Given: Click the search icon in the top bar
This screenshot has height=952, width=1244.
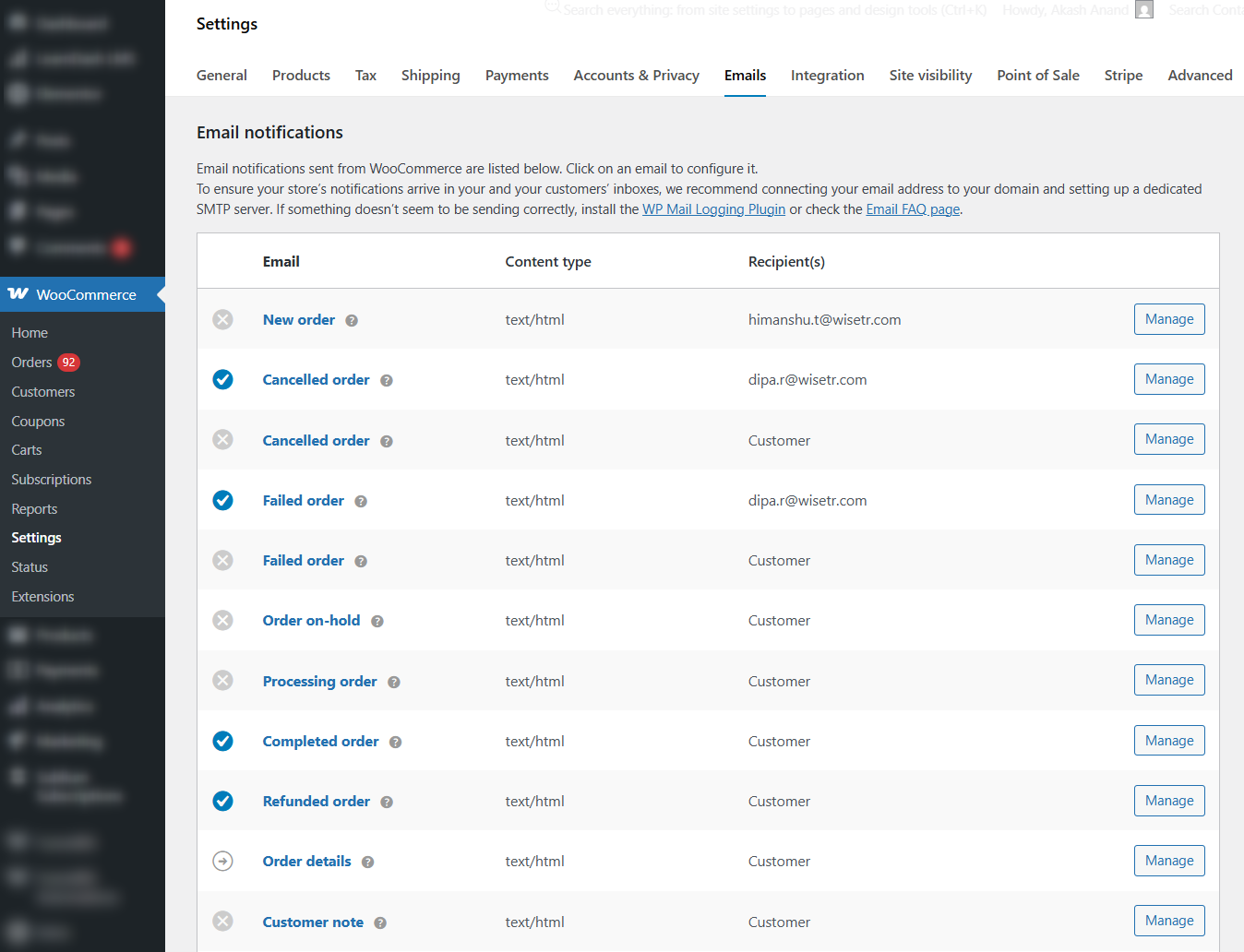Looking at the screenshot, I should click(x=551, y=7).
